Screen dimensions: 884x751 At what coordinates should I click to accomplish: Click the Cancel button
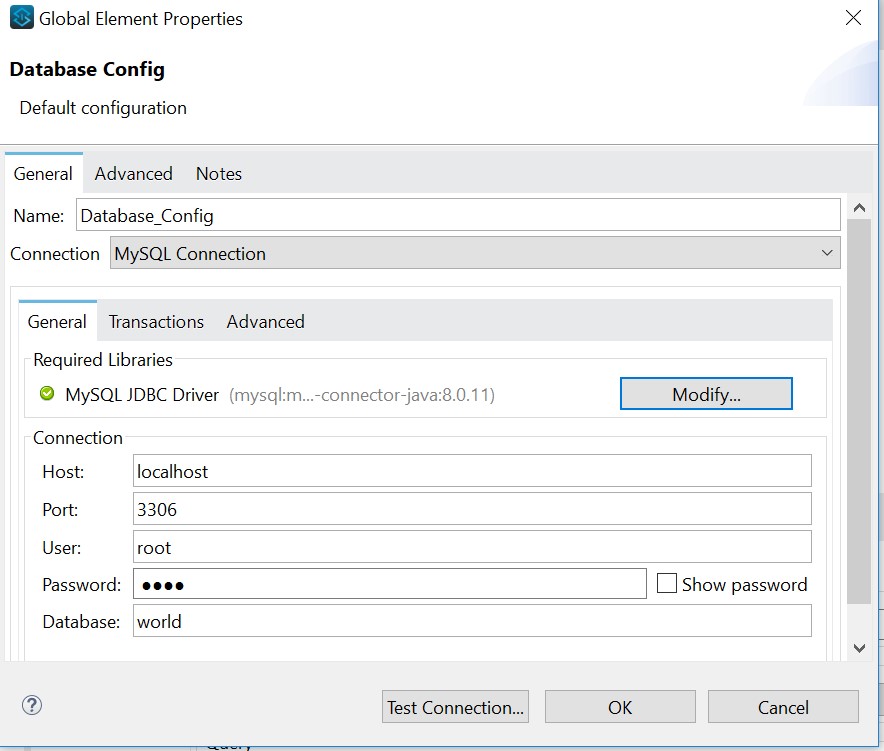point(783,706)
